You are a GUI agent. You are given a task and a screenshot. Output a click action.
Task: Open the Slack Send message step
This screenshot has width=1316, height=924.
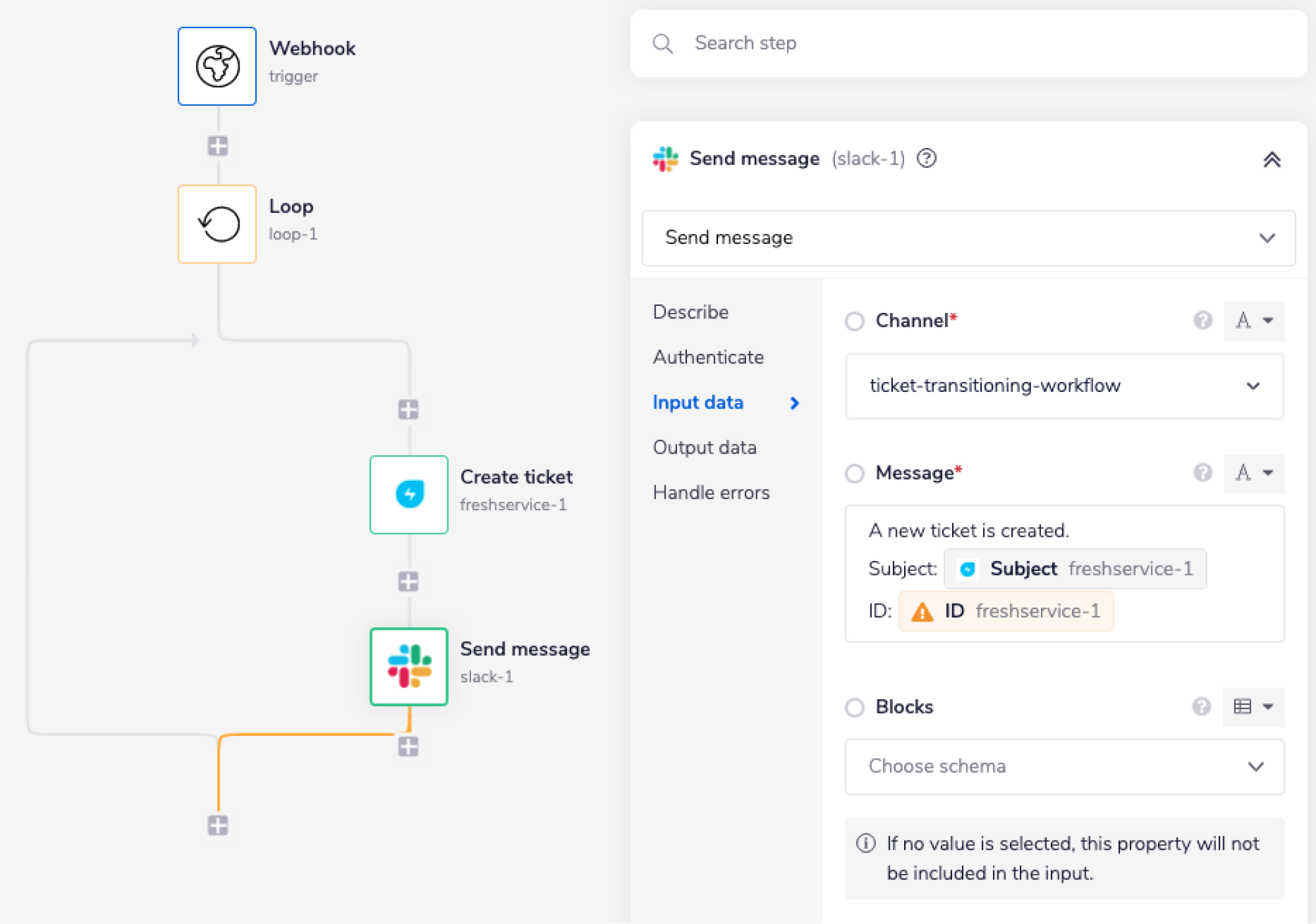409,666
